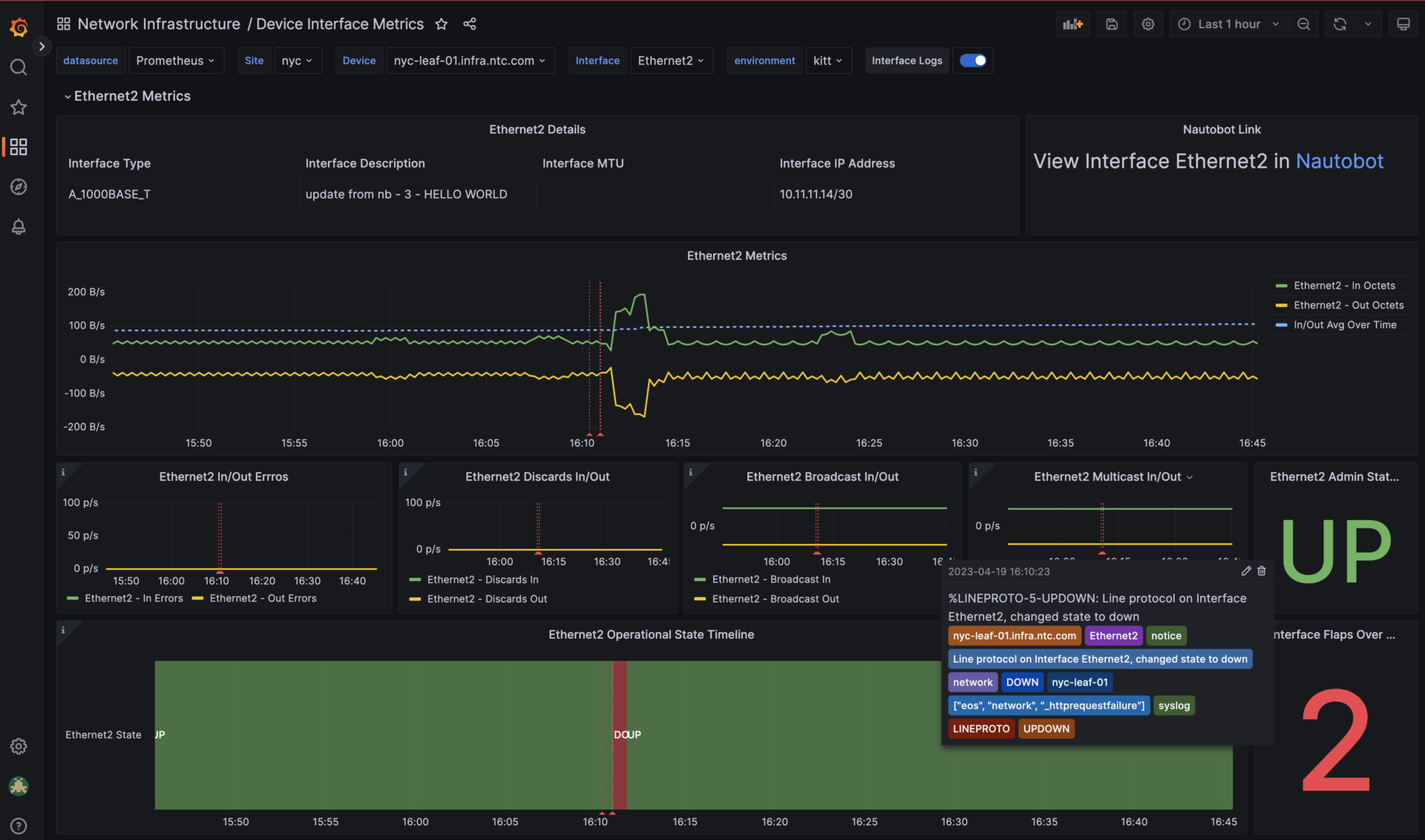Open the Ethernet2 Metrics graph panel title
1425x840 pixels.
(737, 256)
